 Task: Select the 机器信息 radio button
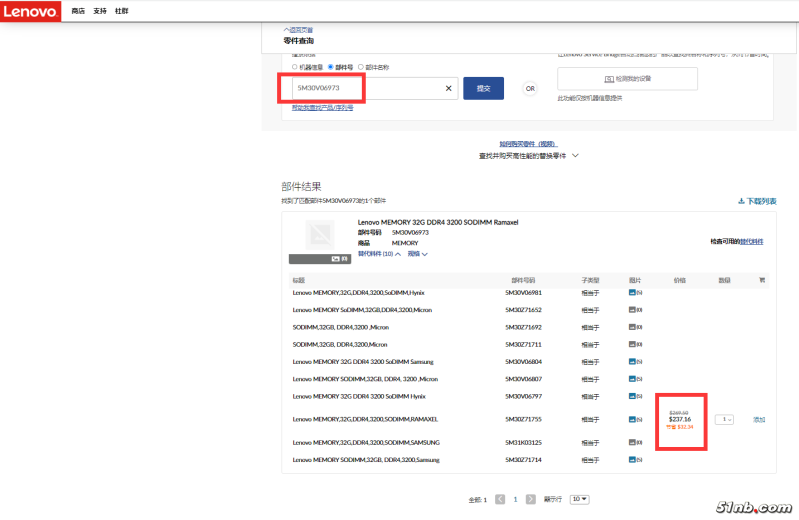click(x=295, y=67)
